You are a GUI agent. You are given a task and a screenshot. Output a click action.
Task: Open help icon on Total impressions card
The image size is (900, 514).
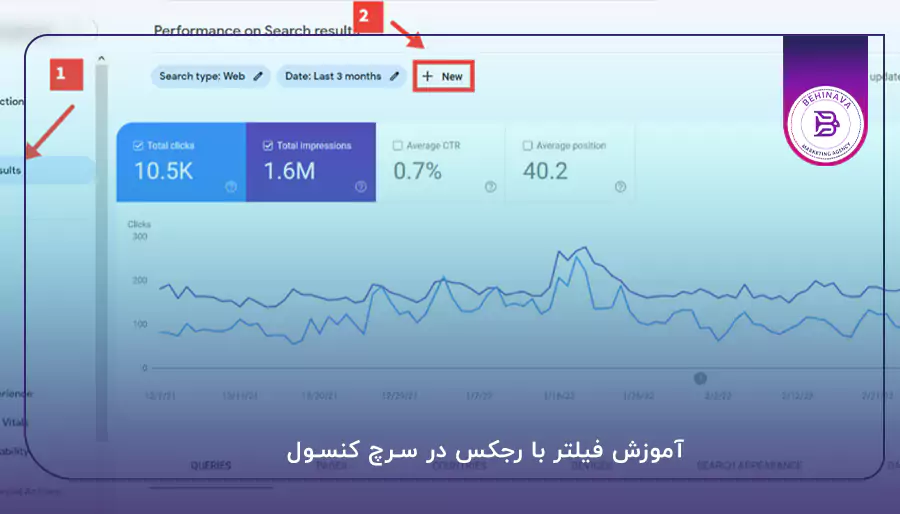point(360,186)
